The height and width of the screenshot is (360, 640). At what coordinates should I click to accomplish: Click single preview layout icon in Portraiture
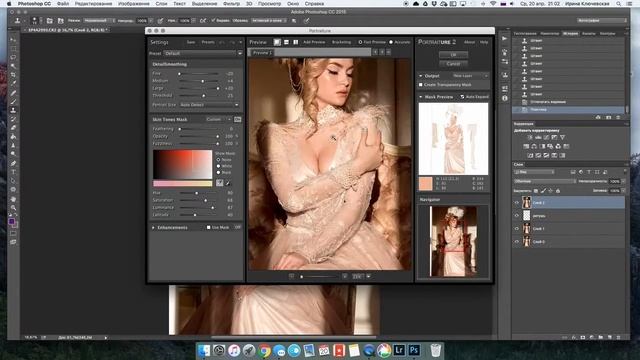click(x=277, y=42)
